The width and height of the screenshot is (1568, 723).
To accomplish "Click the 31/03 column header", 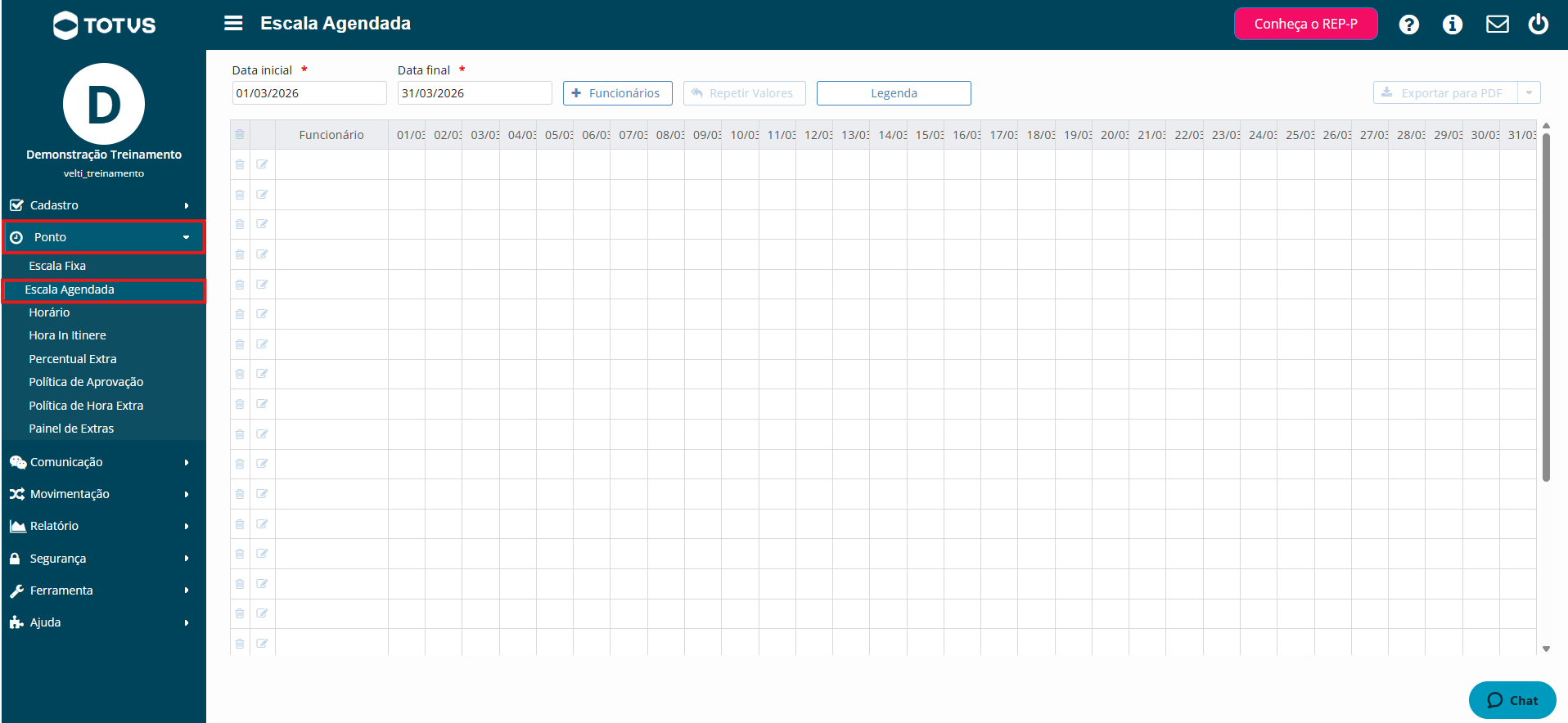I will 1518,135.
